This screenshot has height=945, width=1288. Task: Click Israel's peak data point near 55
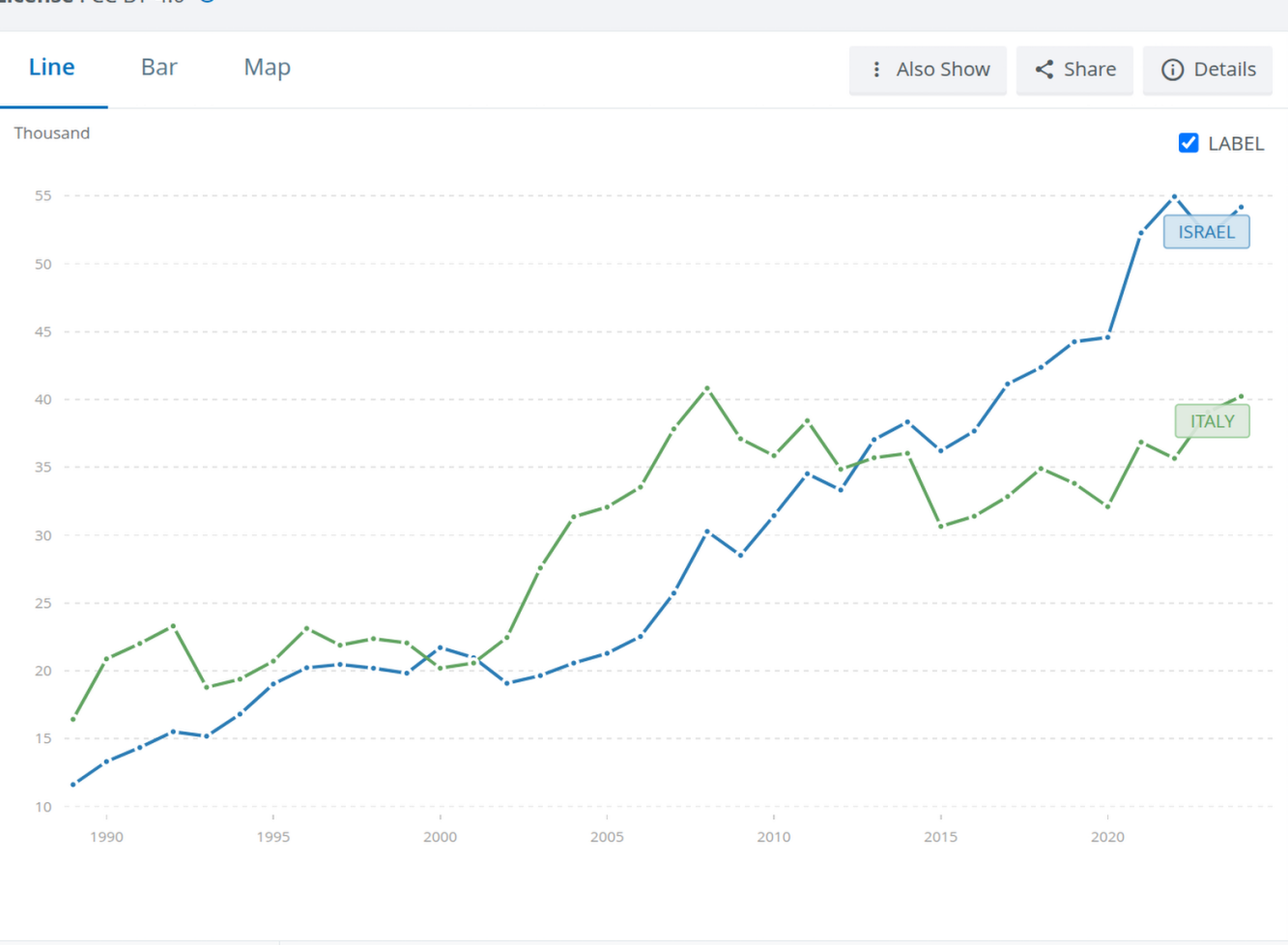1175,197
